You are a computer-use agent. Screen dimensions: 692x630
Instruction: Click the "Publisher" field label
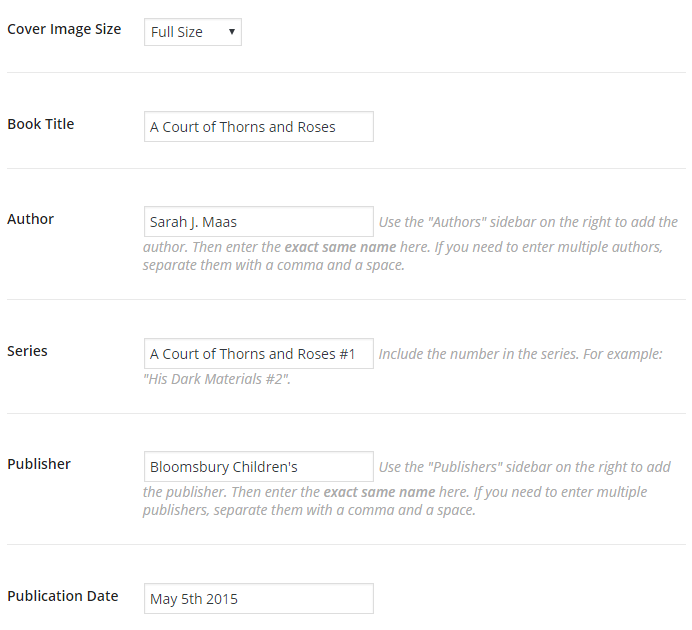tap(39, 464)
